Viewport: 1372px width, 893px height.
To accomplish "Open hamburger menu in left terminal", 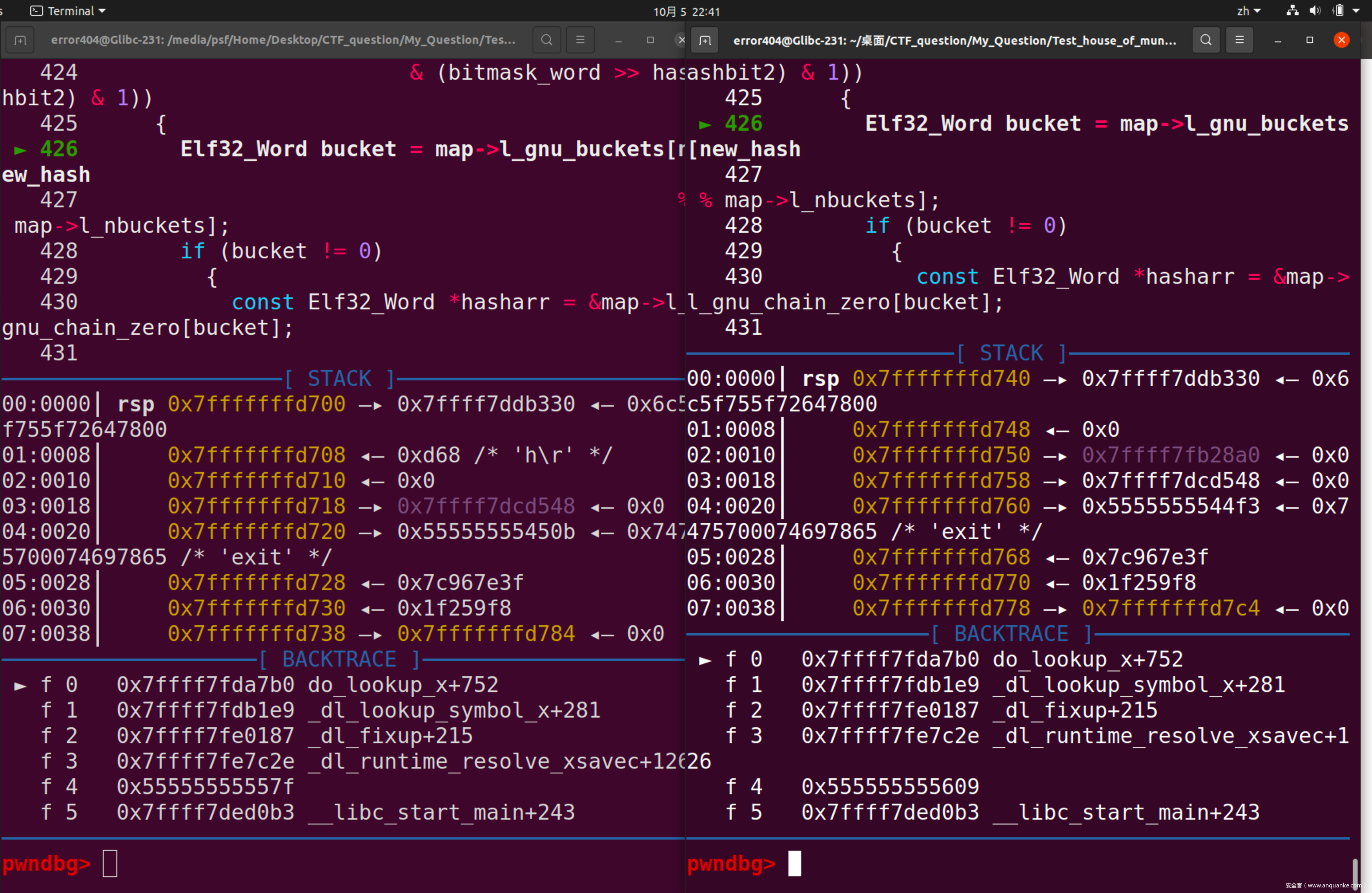I will point(580,40).
